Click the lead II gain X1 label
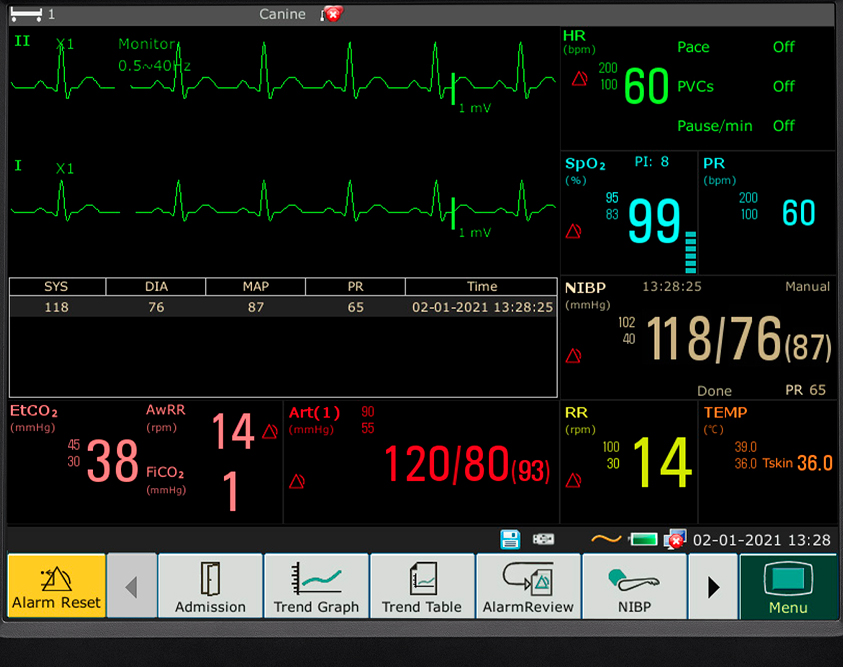 [65, 44]
